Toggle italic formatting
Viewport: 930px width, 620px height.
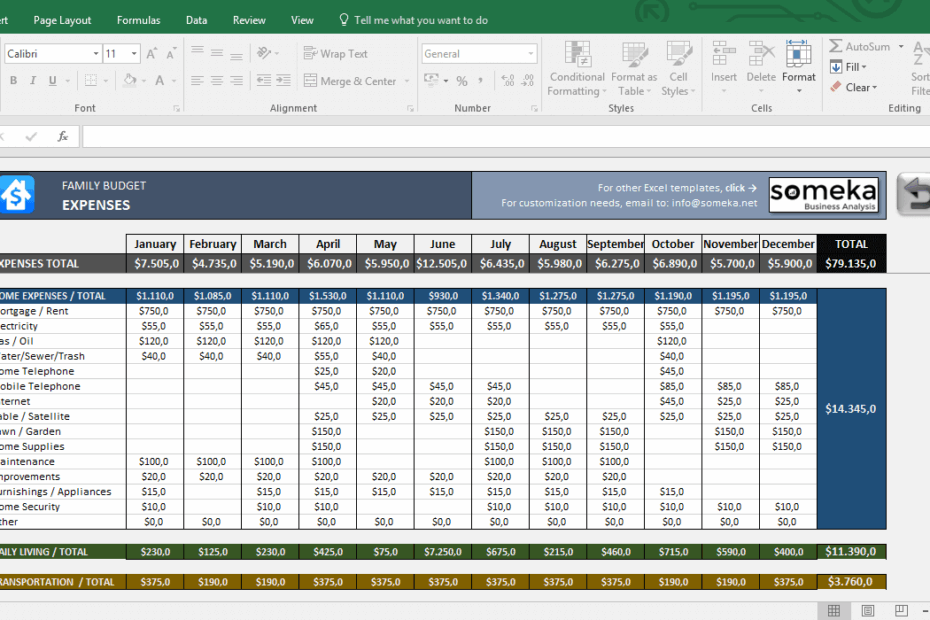point(31,80)
